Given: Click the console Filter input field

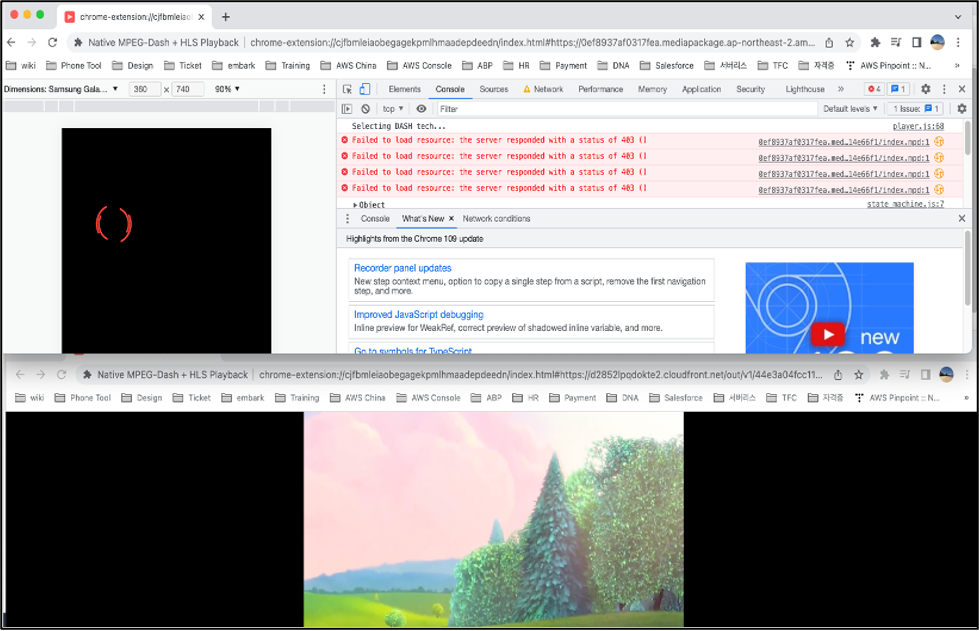Looking at the screenshot, I should pyautogui.click(x=627, y=109).
